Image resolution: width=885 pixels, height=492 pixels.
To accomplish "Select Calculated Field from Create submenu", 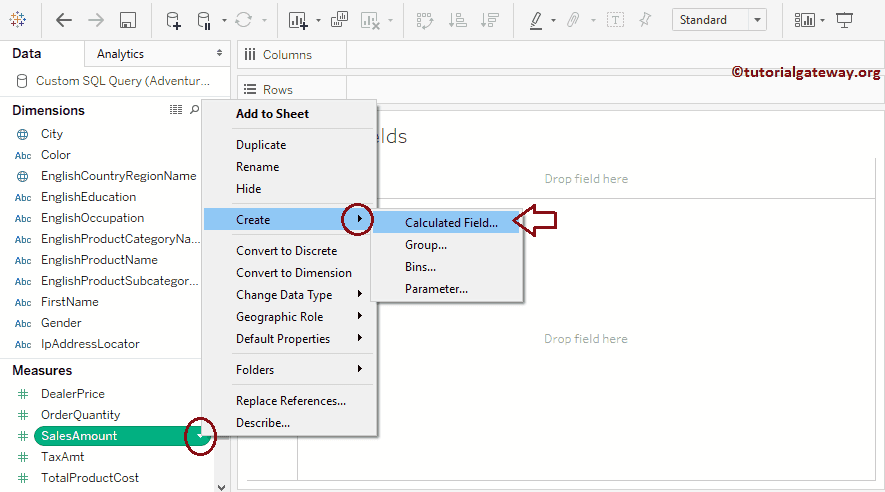I will (450, 223).
